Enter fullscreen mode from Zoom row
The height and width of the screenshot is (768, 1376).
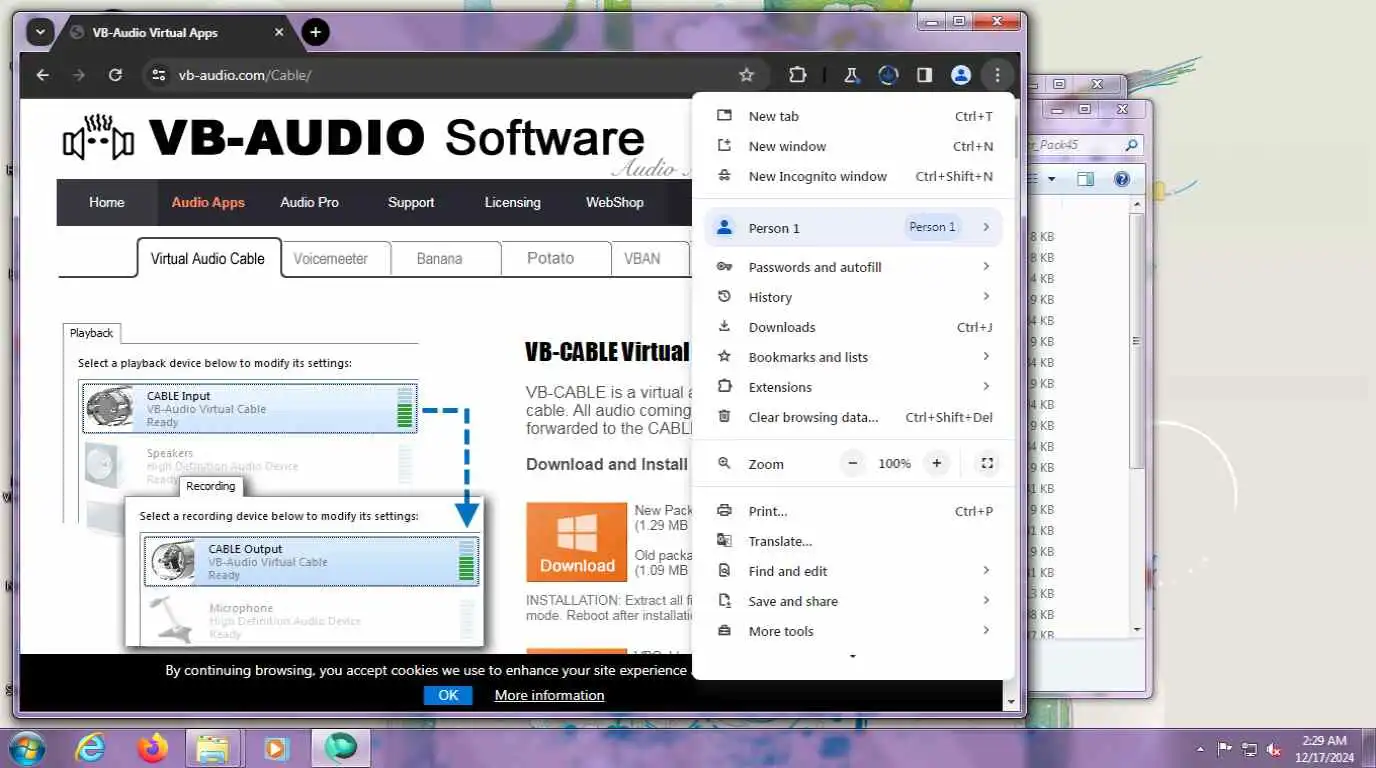987,463
